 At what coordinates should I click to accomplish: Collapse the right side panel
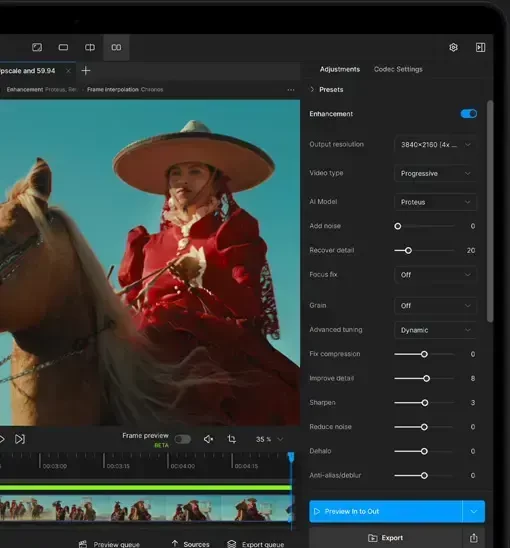pyautogui.click(x=481, y=47)
